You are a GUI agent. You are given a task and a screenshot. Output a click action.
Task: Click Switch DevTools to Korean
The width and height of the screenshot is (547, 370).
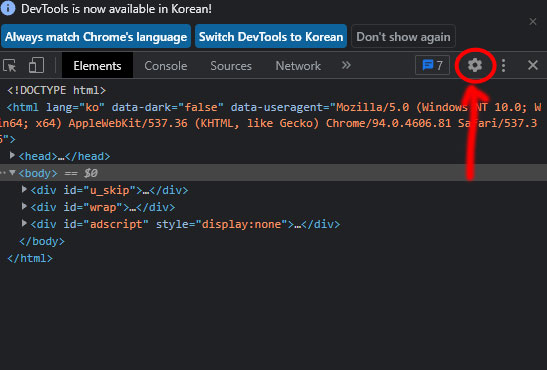(271, 36)
